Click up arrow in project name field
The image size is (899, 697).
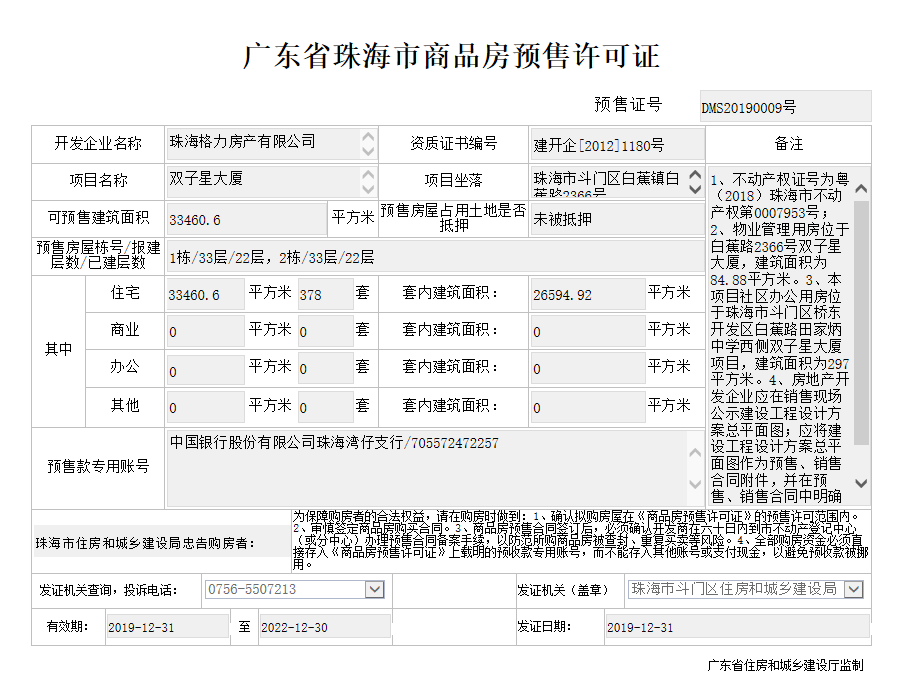coord(369,174)
